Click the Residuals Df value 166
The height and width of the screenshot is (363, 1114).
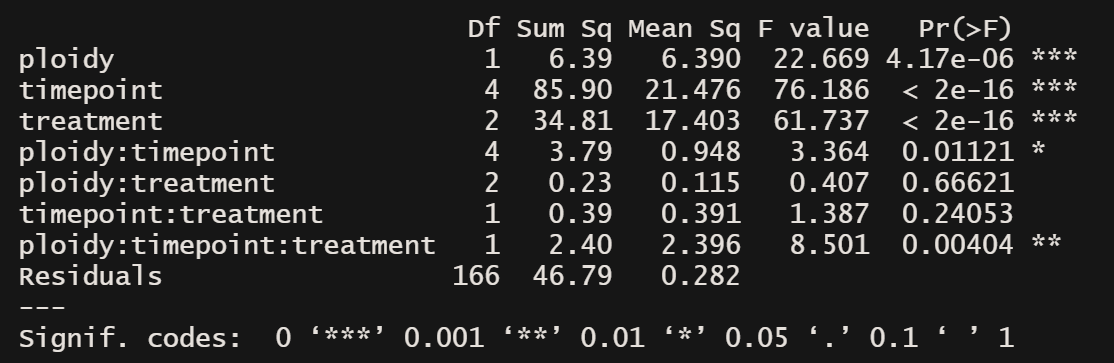coord(476,276)
